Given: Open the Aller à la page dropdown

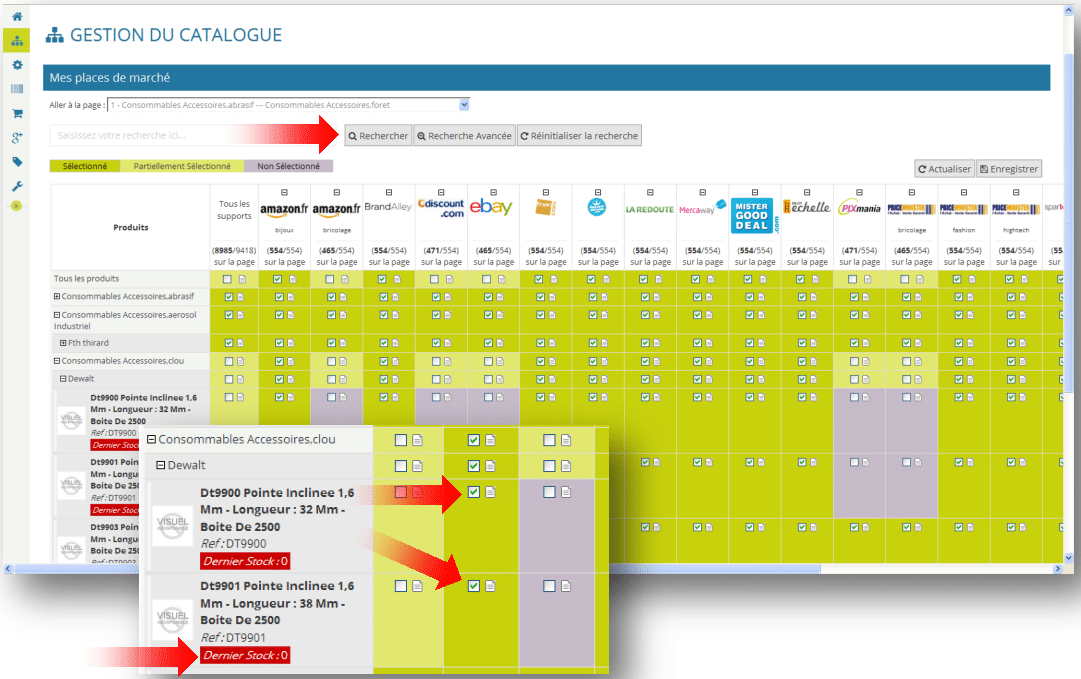Looking at the screenshot, I should click(x=288, y=105).
